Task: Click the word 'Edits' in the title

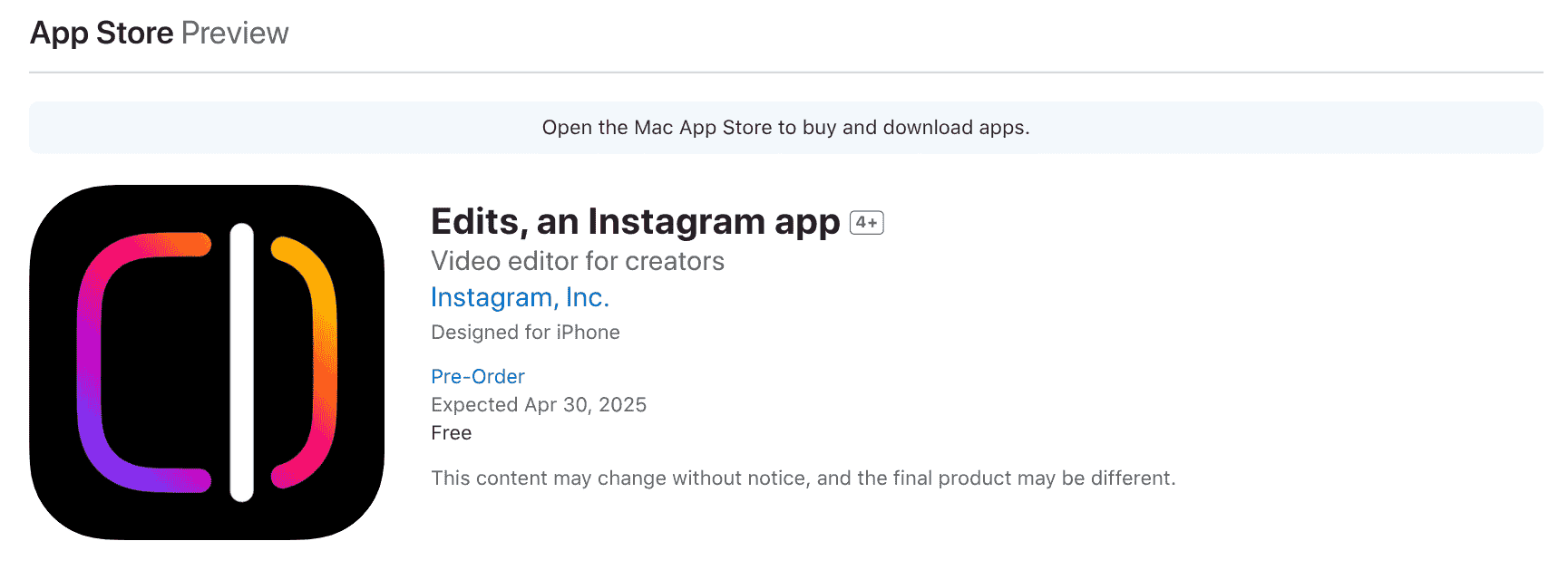Action: 473,222
